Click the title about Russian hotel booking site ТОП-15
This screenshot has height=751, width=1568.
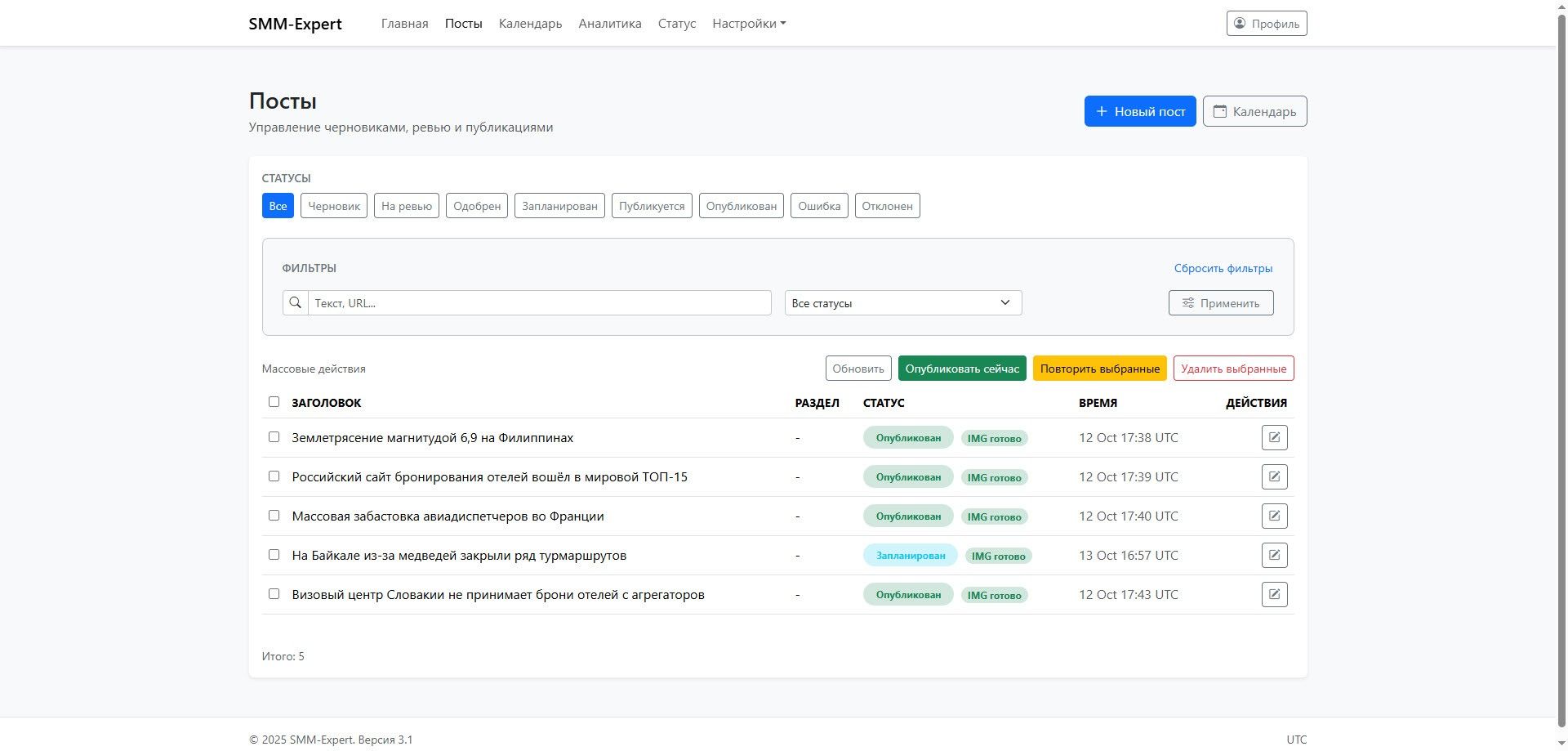pyautogui.click(x=490, y=477)
